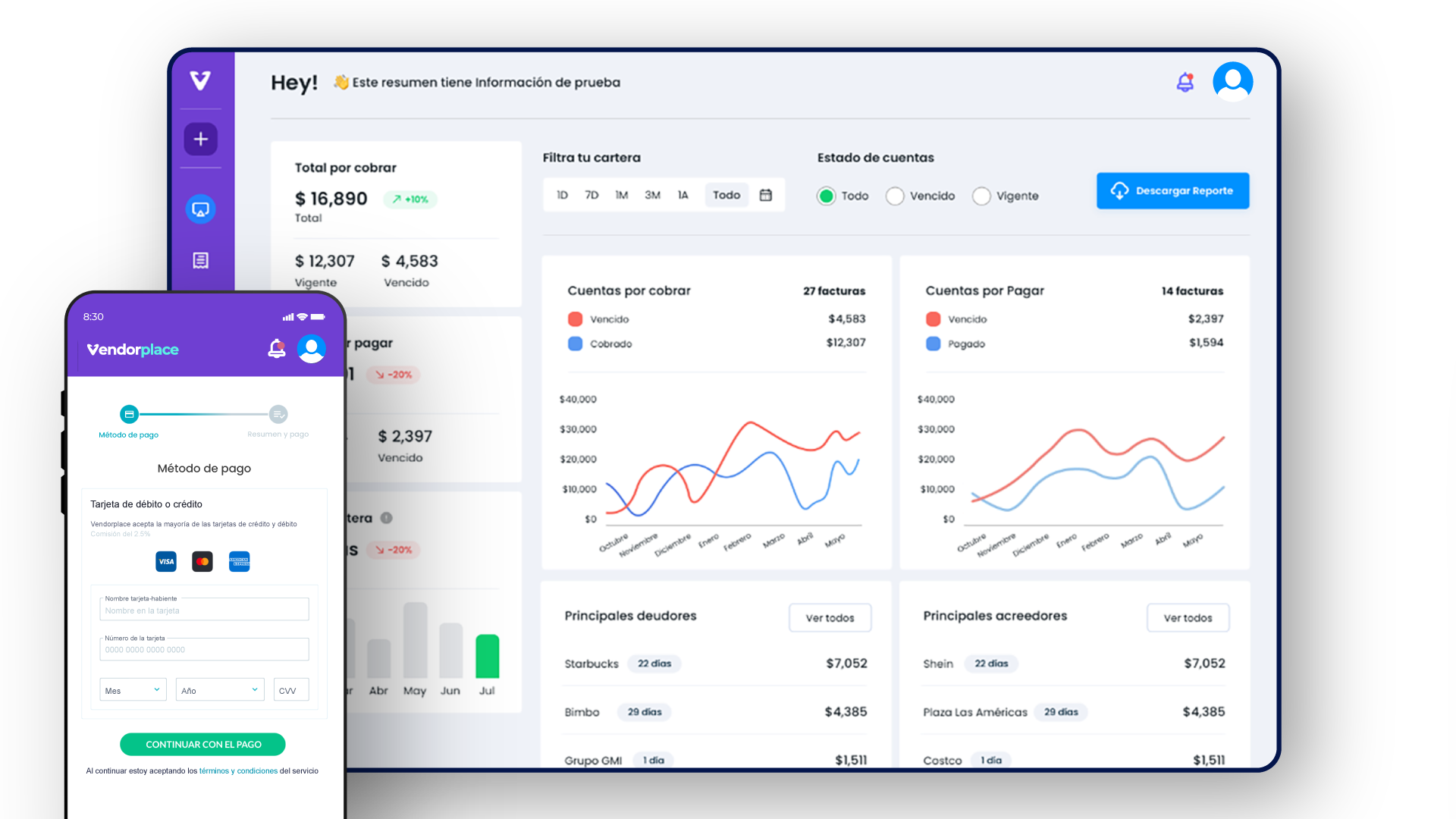1456x819 pixels.
Task: Choose the Todo account status option
Action: pyautogui.click(x=827, y=196)
